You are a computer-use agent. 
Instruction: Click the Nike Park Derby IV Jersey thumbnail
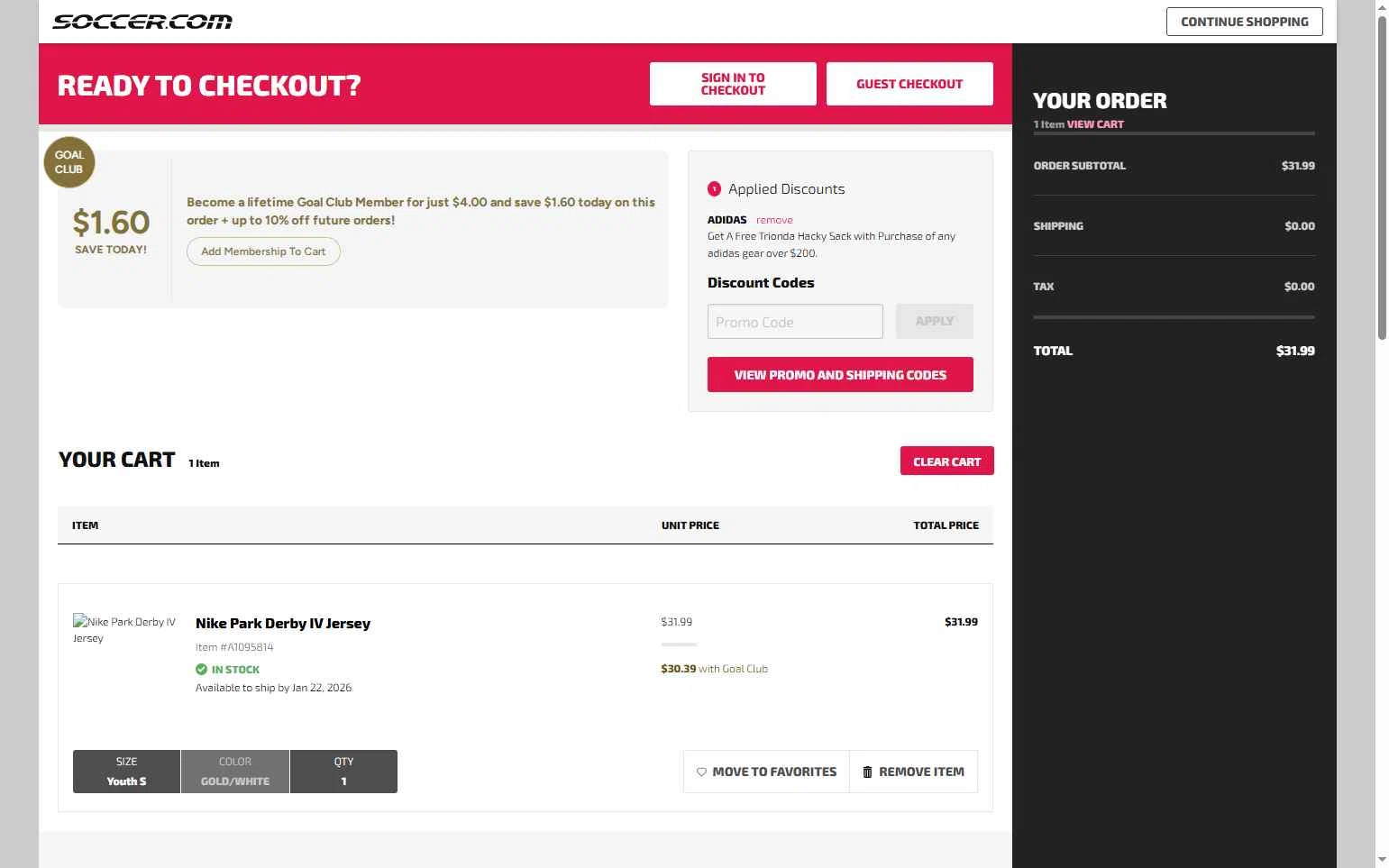[x=125, y=630]
